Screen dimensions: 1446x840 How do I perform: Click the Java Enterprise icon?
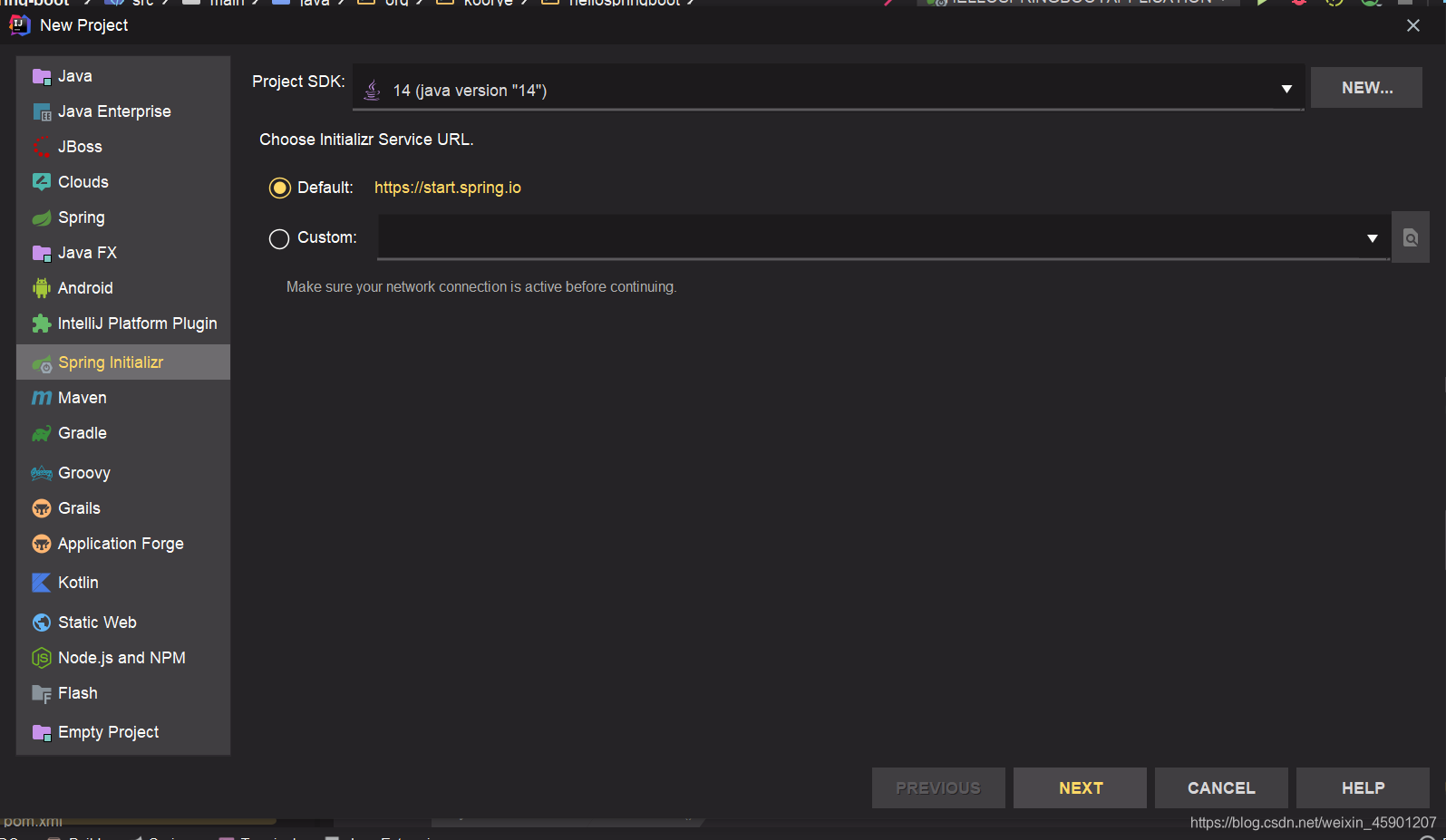tap(42, 112)
